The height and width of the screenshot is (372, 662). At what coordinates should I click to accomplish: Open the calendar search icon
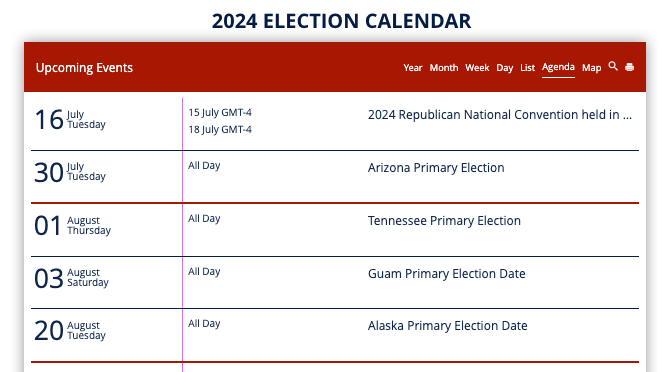click(x=613, y=66)
